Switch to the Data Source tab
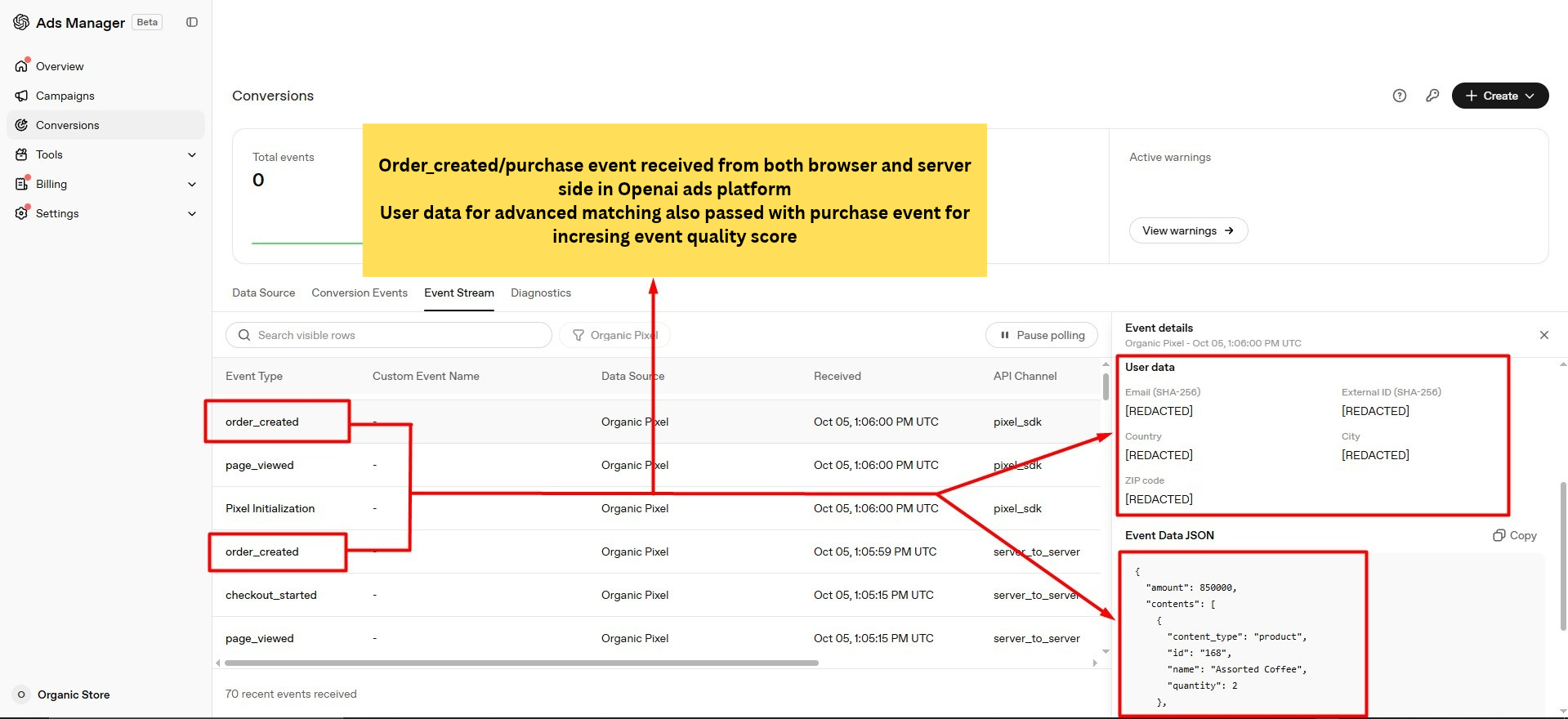This screenshot has height=719, width=1568. pos(263,293)
